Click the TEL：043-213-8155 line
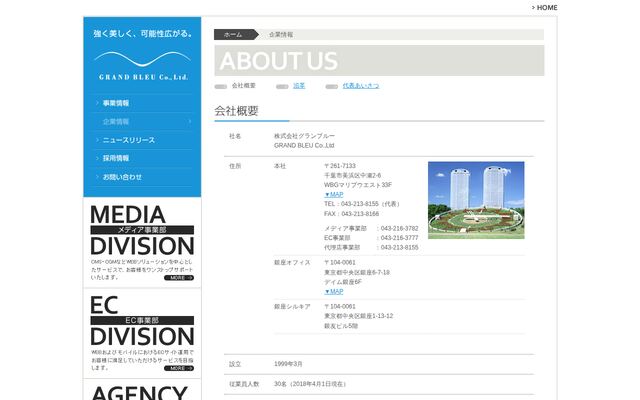The width and height of the screenshot is (640, 400). point(363,204)
